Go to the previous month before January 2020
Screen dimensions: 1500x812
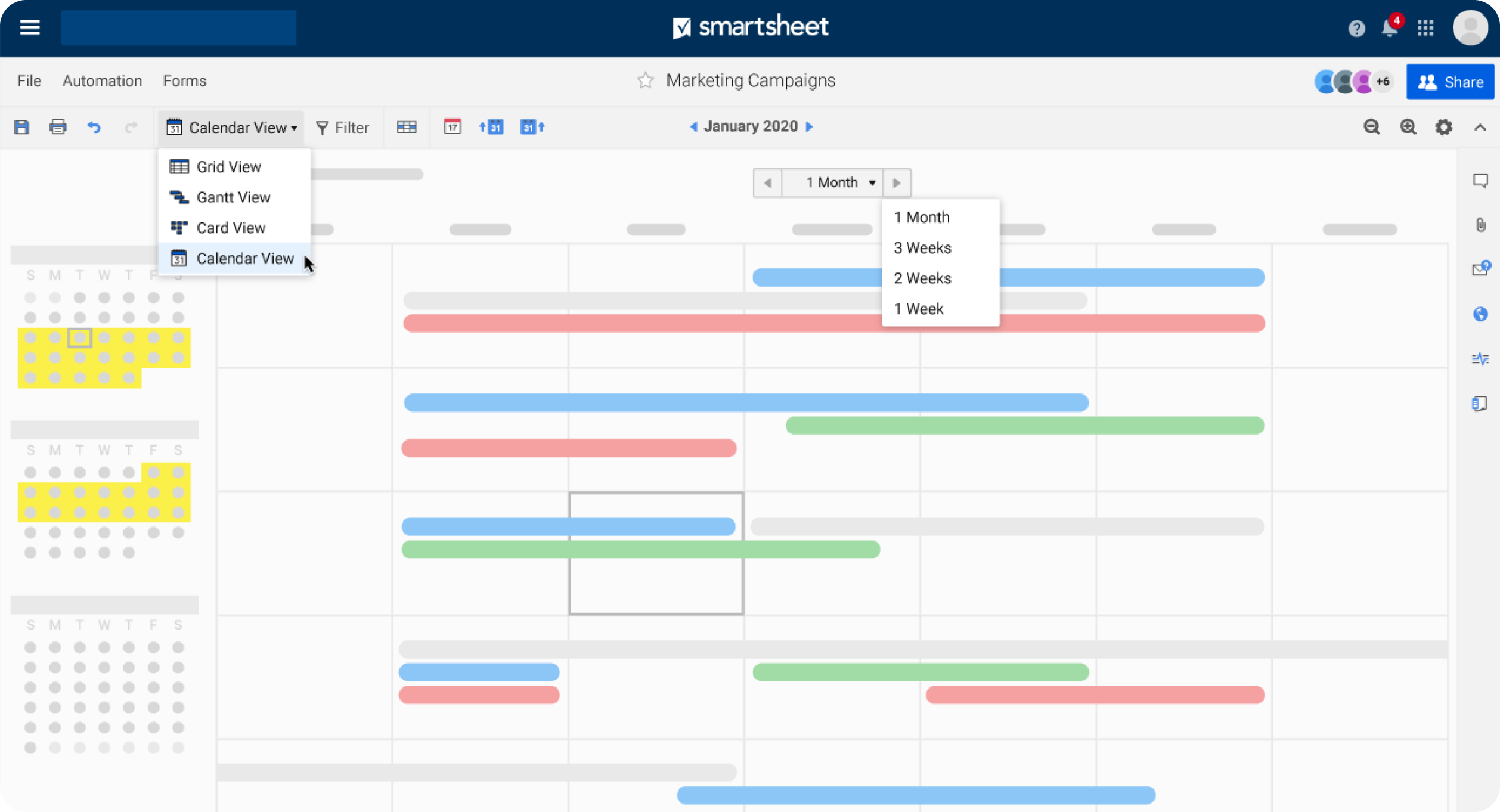tap(693, 126)
